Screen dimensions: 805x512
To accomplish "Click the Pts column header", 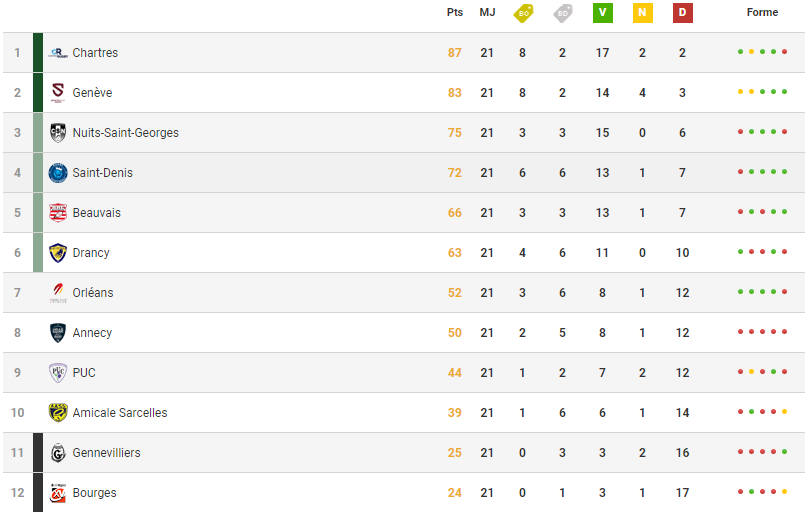I will (455, 13).
